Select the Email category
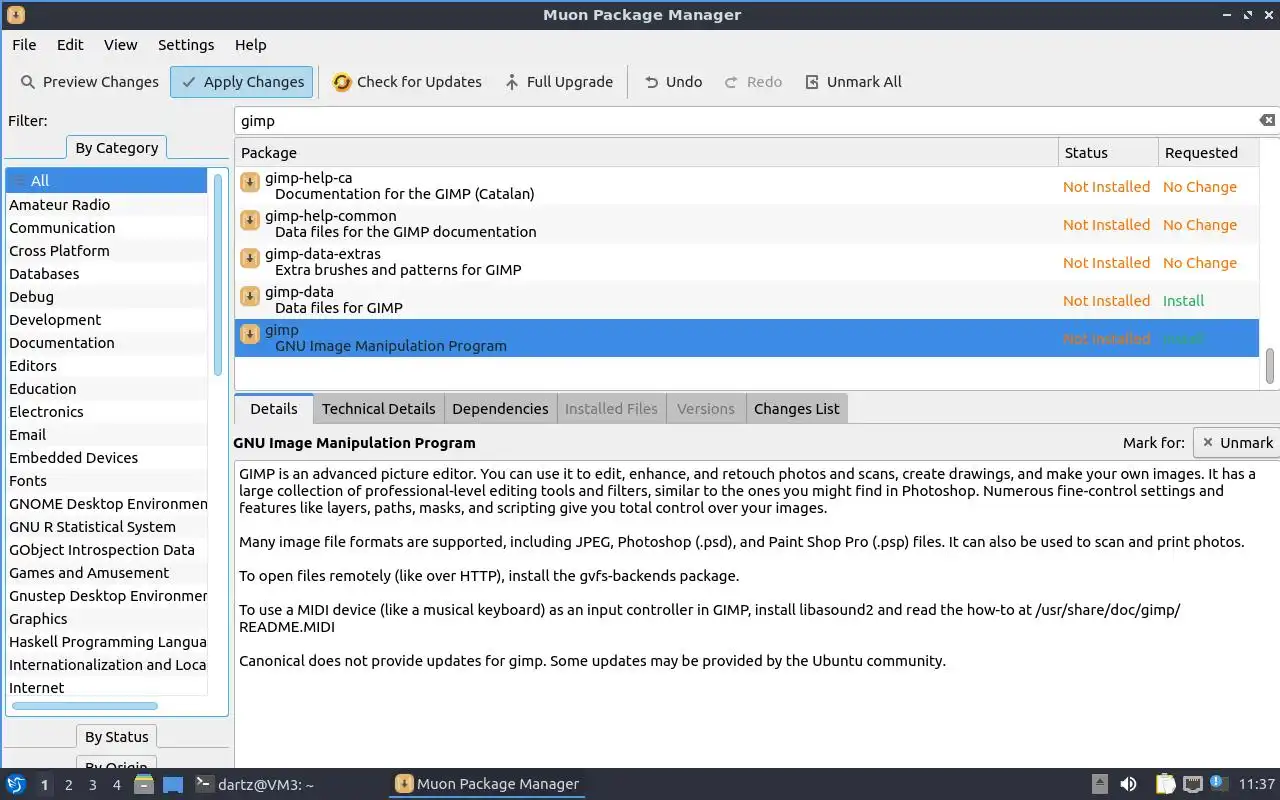The image size is (1280, 800). click(x=106, y=435)
